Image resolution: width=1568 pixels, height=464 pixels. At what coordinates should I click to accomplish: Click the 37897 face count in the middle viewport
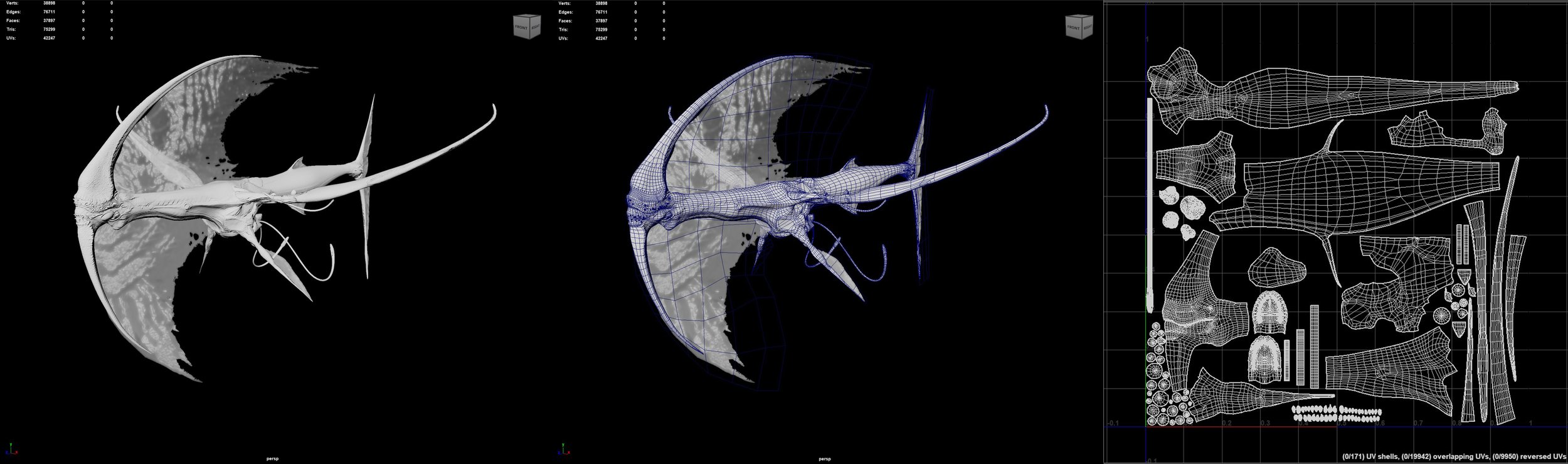[603, 21]
